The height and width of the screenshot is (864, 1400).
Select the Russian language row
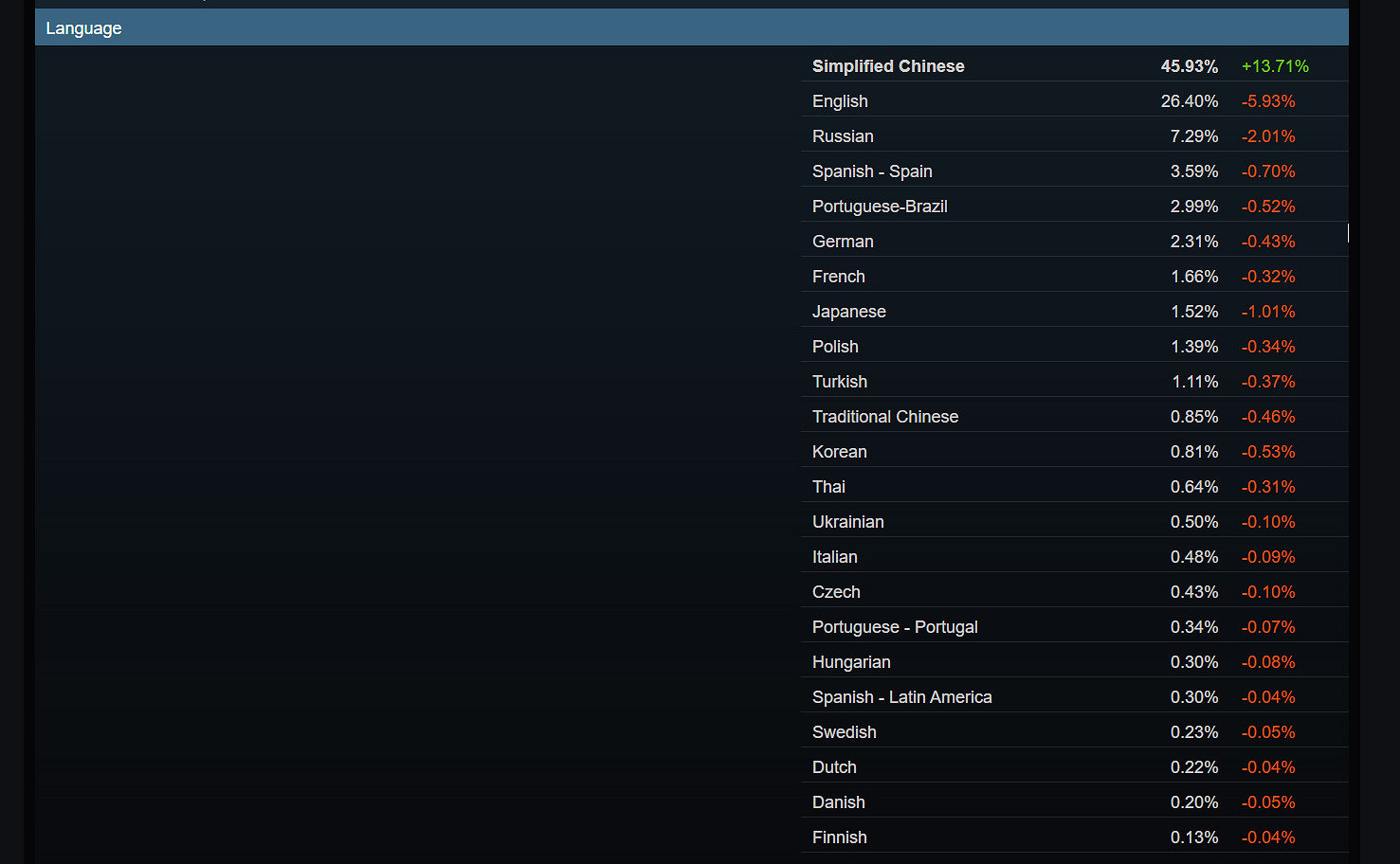[843, 136]
